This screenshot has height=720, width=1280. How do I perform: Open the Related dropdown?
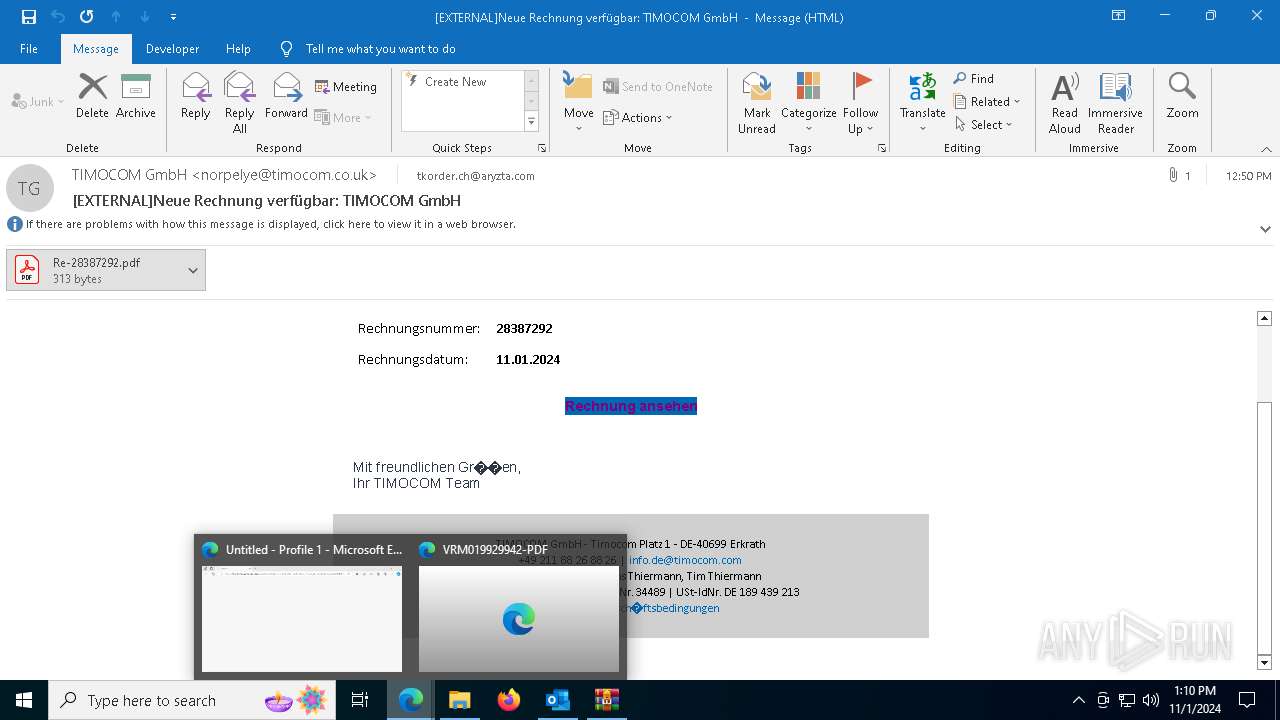987,102
